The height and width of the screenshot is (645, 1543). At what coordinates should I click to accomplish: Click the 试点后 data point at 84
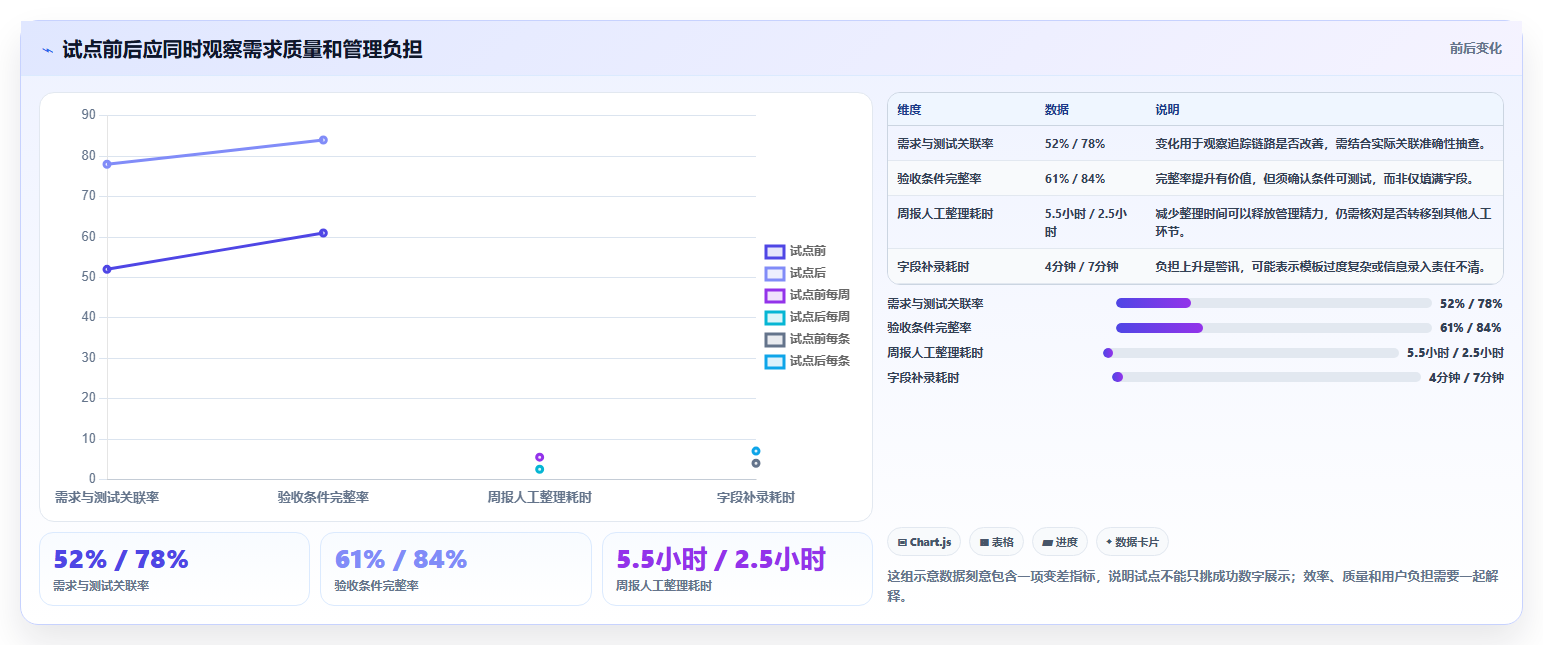click(x=323, y=140)
